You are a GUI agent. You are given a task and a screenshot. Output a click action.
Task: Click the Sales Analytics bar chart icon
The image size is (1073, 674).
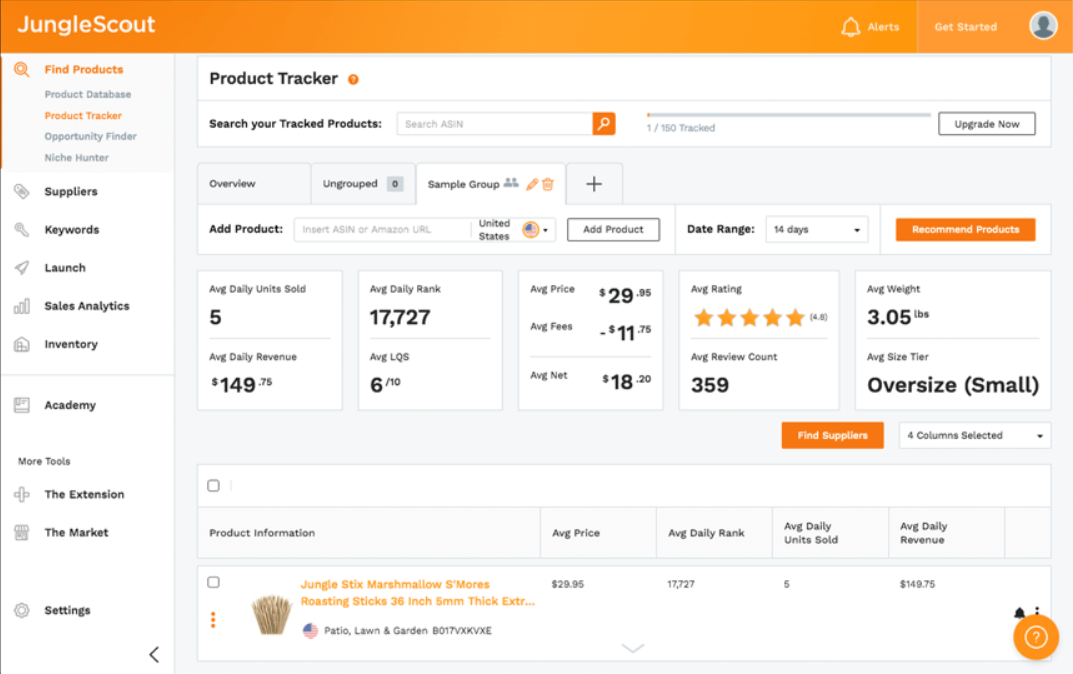pyautogui.click(x=22, y=306)
